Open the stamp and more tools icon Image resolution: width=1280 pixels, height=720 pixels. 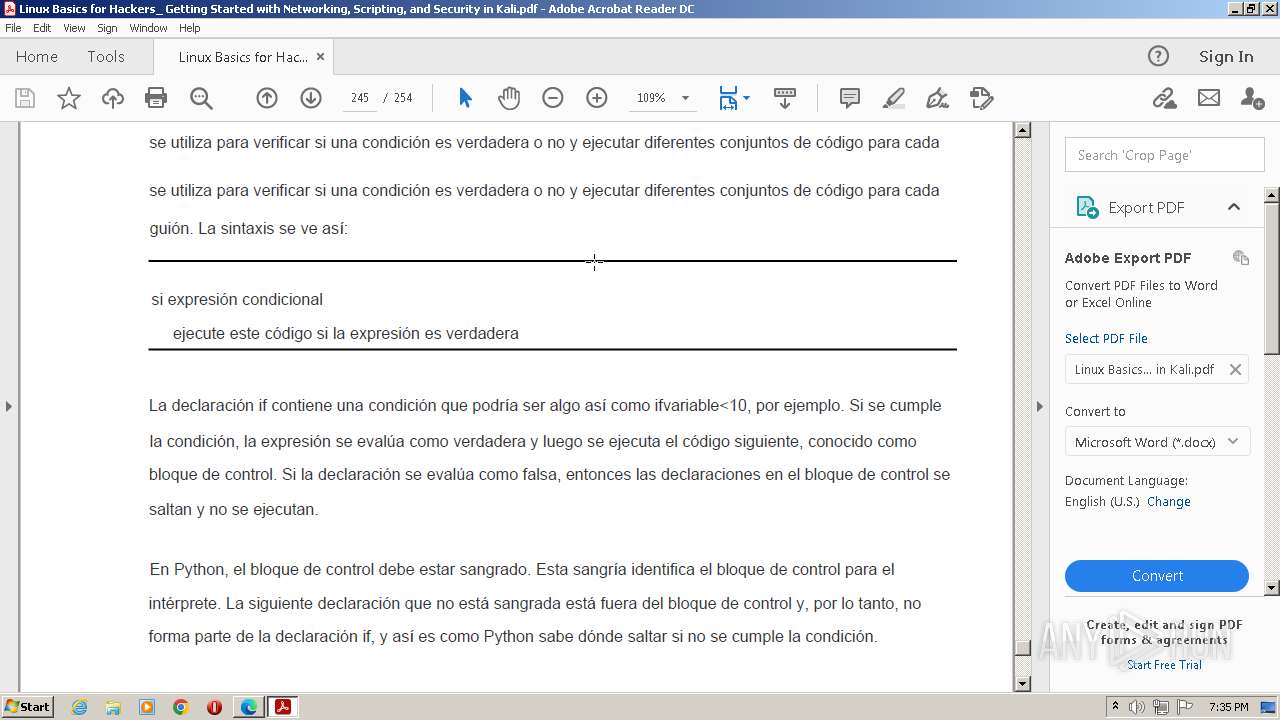coord(982,98)
